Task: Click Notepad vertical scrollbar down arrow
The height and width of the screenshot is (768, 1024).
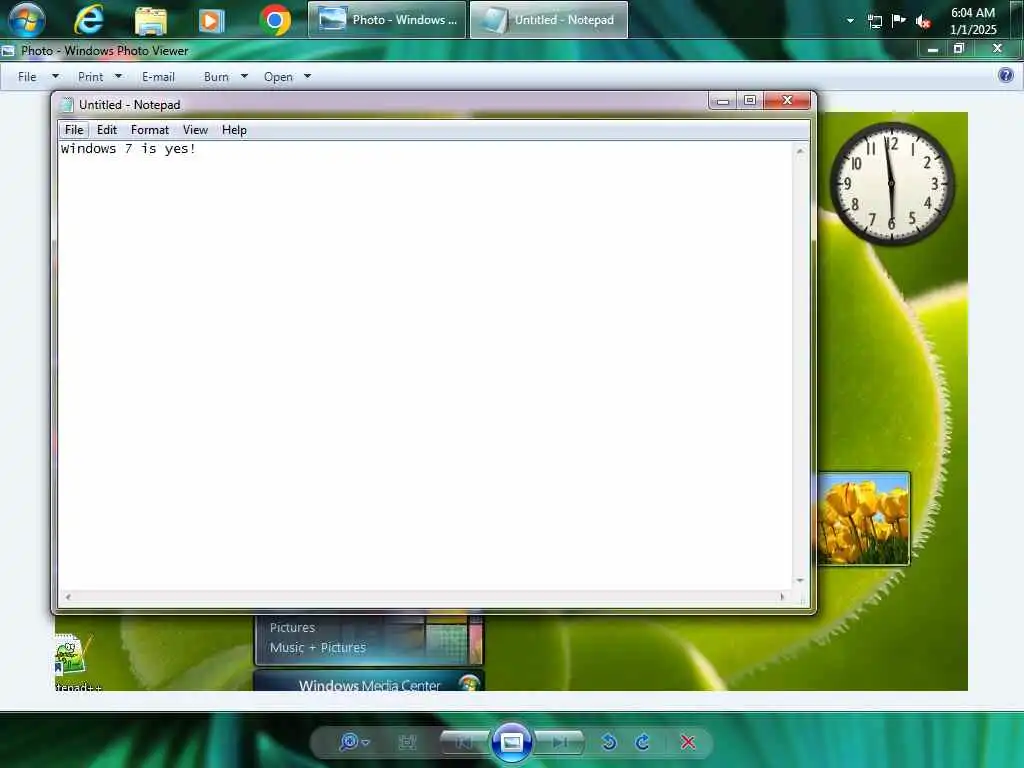Action: click(800, 581)
